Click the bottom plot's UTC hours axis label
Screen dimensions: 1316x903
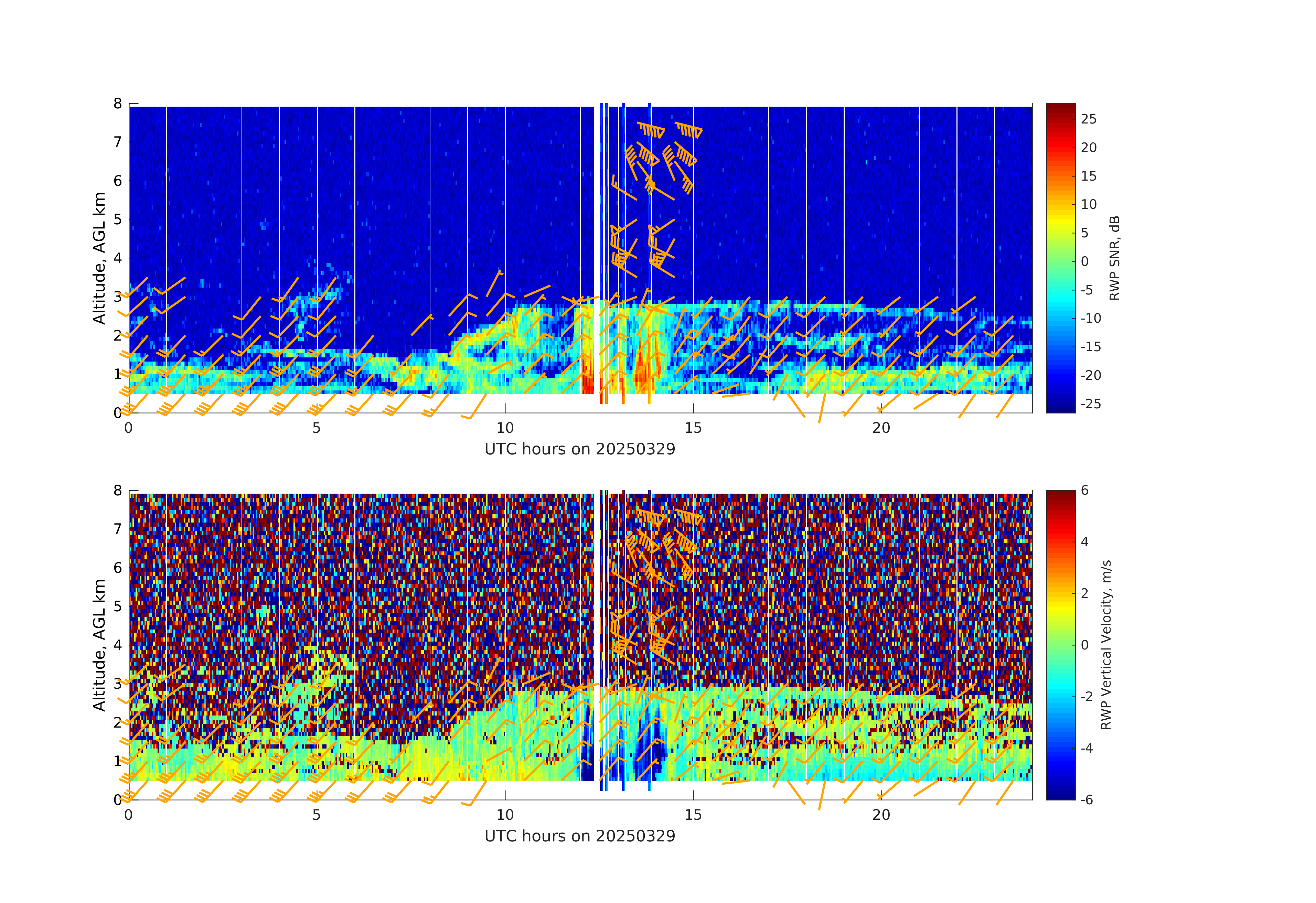pos(580,836)
